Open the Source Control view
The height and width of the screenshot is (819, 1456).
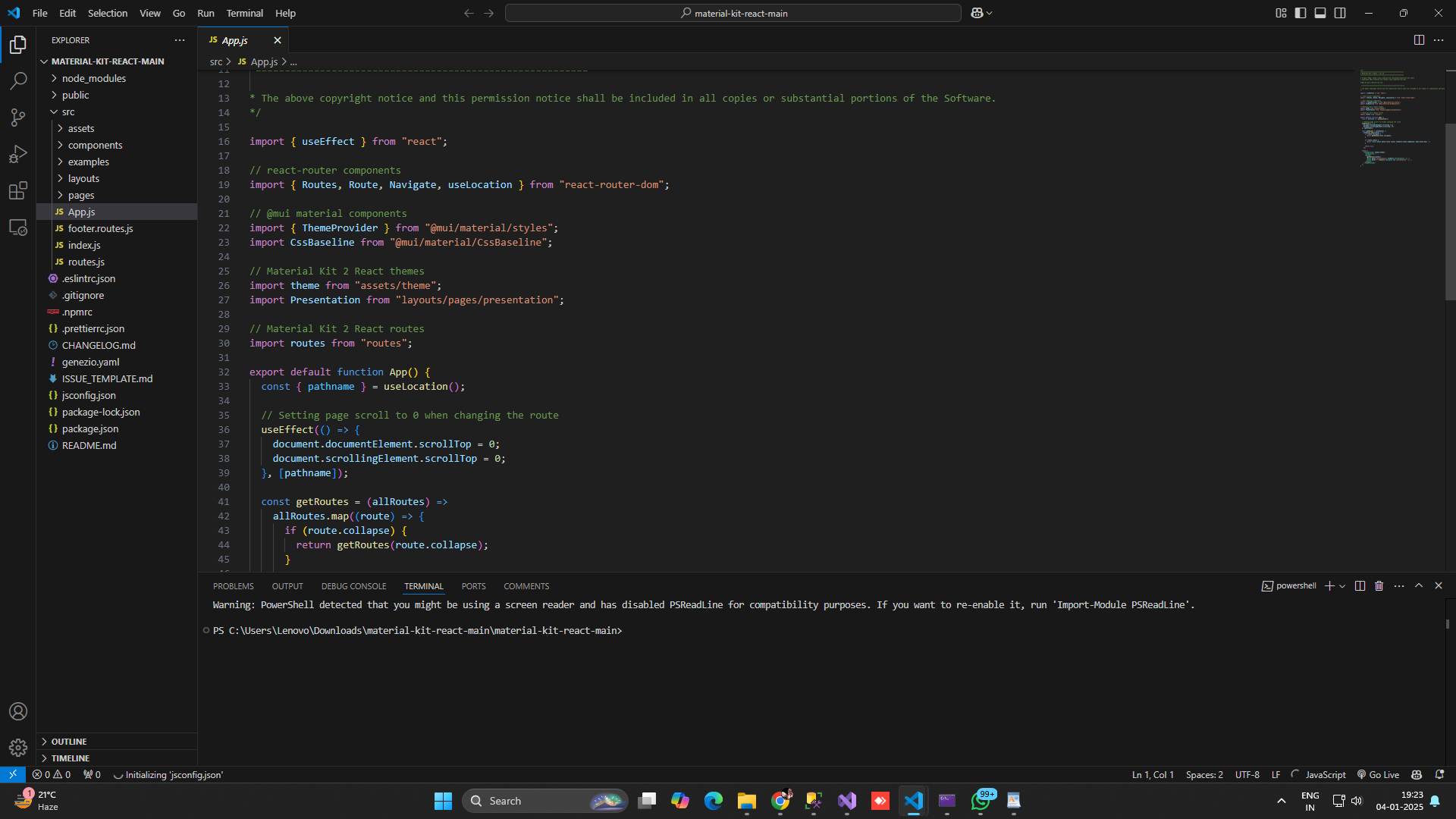pos(18,118)
